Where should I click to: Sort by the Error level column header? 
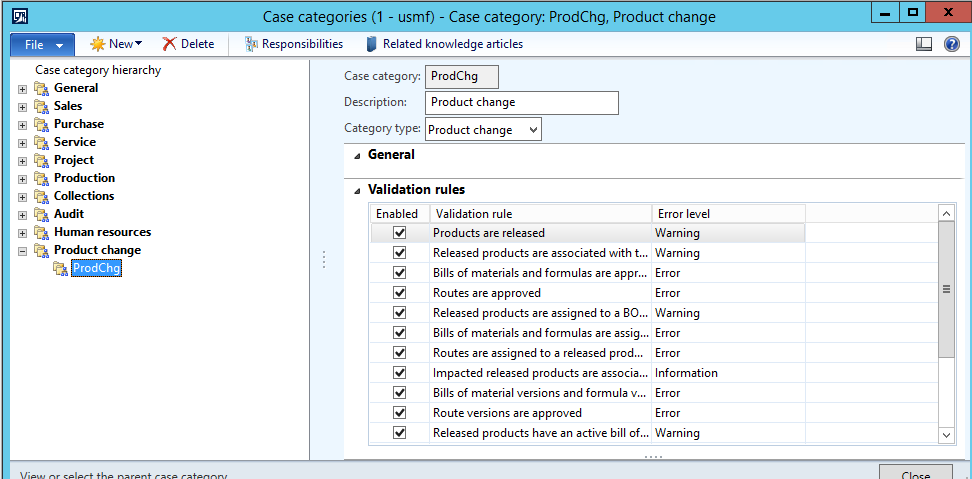point(727,213)
